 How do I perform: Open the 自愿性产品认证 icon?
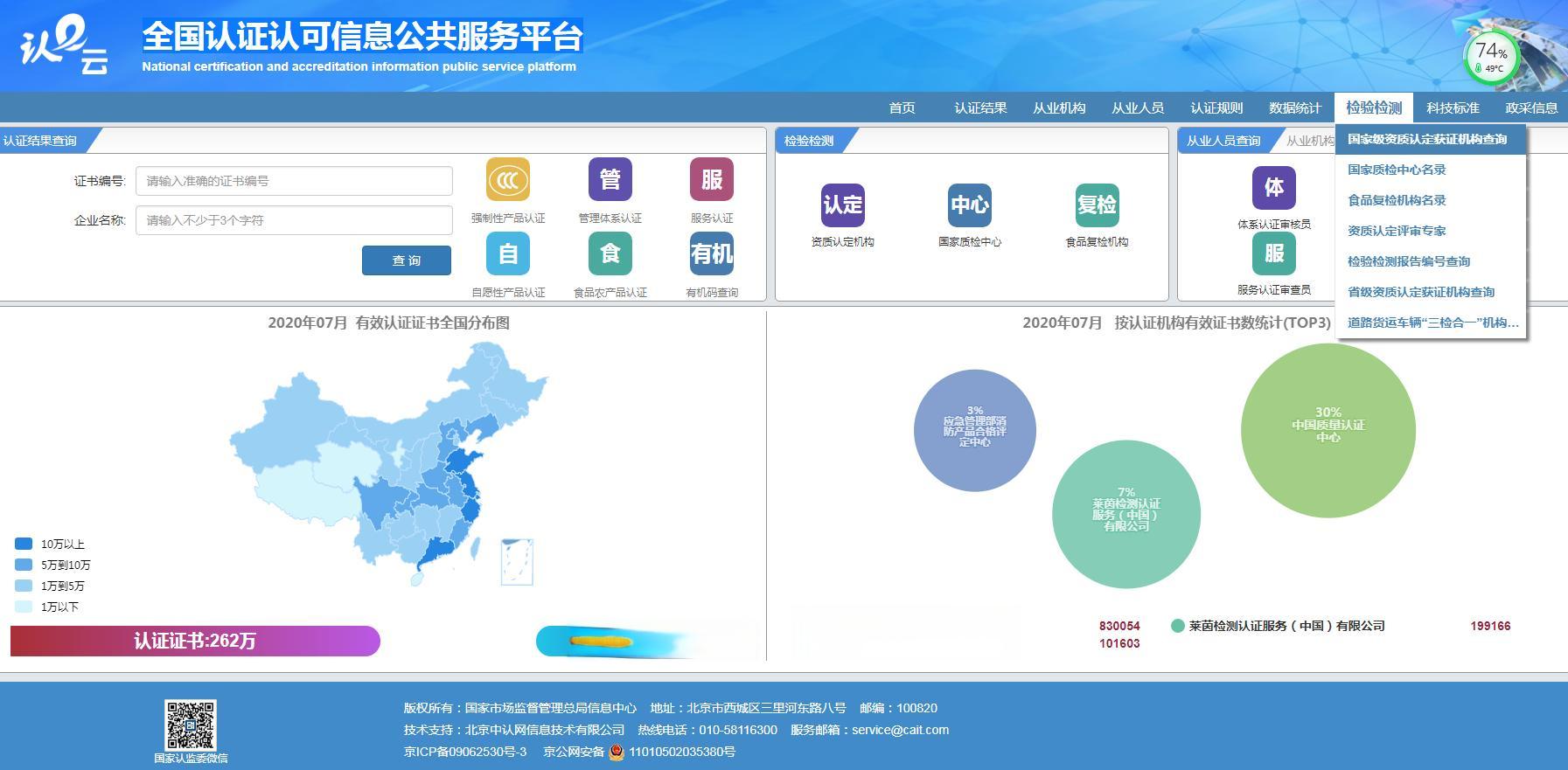508,254
